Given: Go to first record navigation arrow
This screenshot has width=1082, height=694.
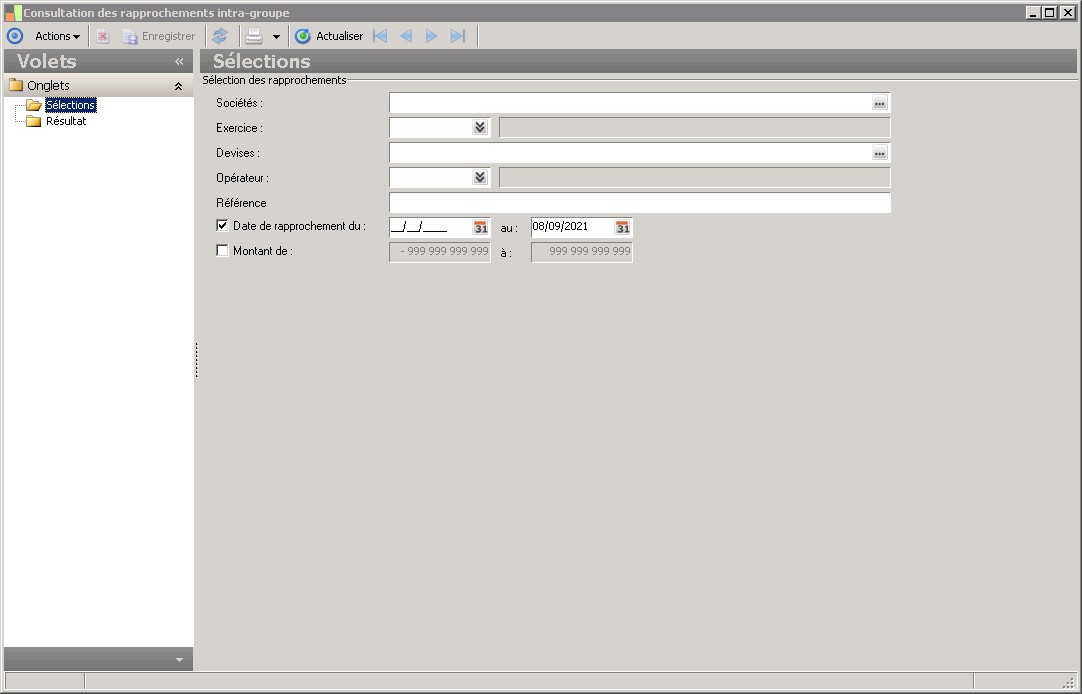Looking at the screenshot, I should pos(380,36).
